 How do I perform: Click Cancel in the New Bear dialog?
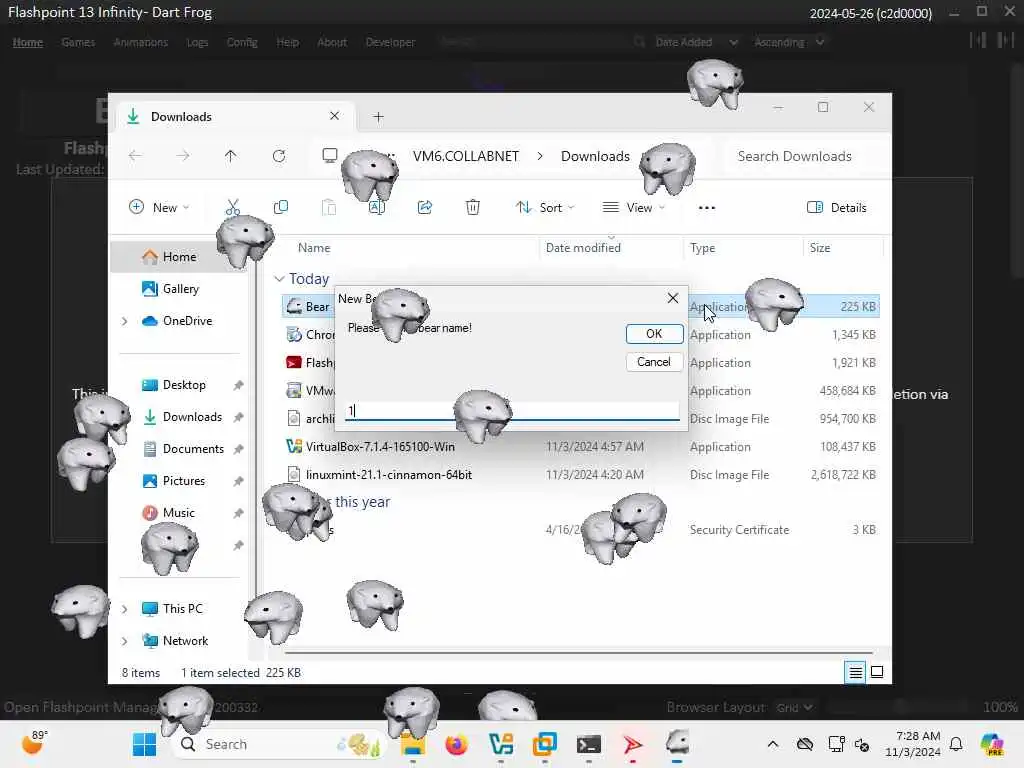click(654, 362)
